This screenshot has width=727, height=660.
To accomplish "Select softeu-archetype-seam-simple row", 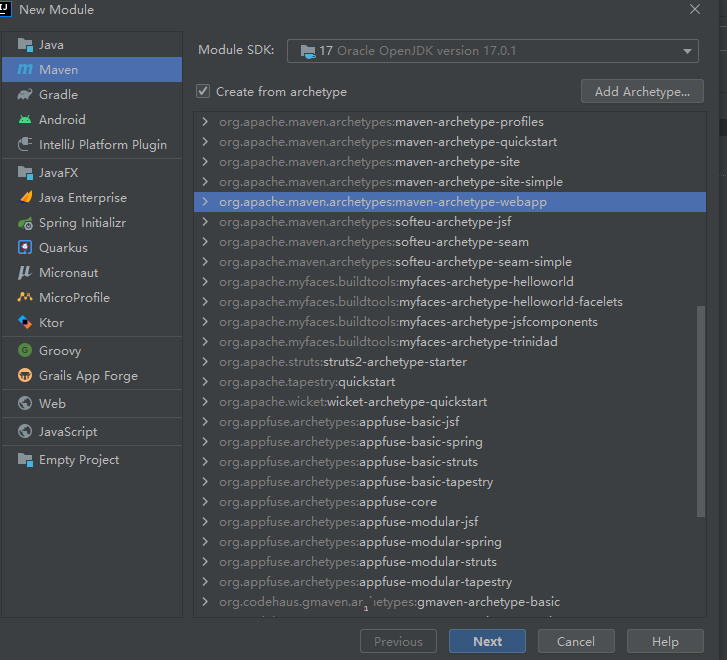I will pos(450,262).
